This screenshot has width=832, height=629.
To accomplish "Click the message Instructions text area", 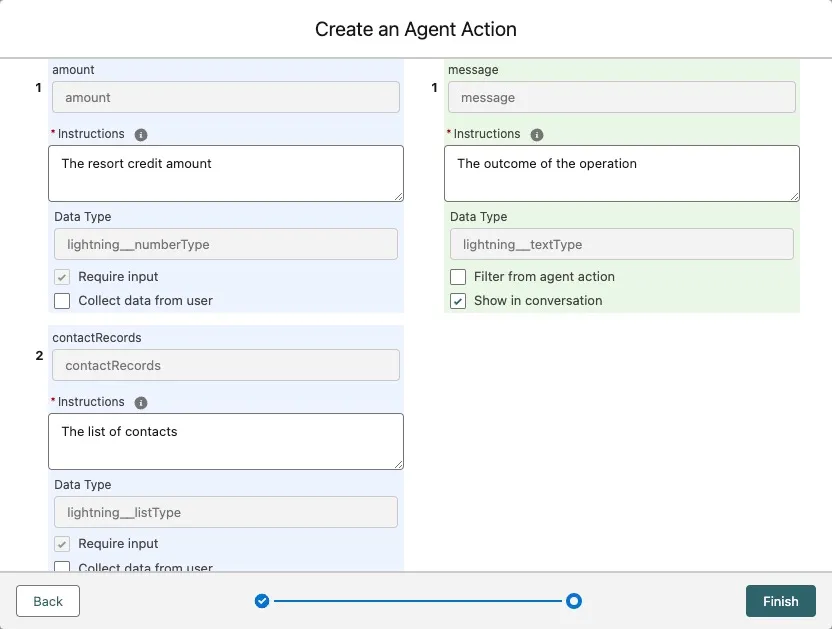I will pos(621,173).
